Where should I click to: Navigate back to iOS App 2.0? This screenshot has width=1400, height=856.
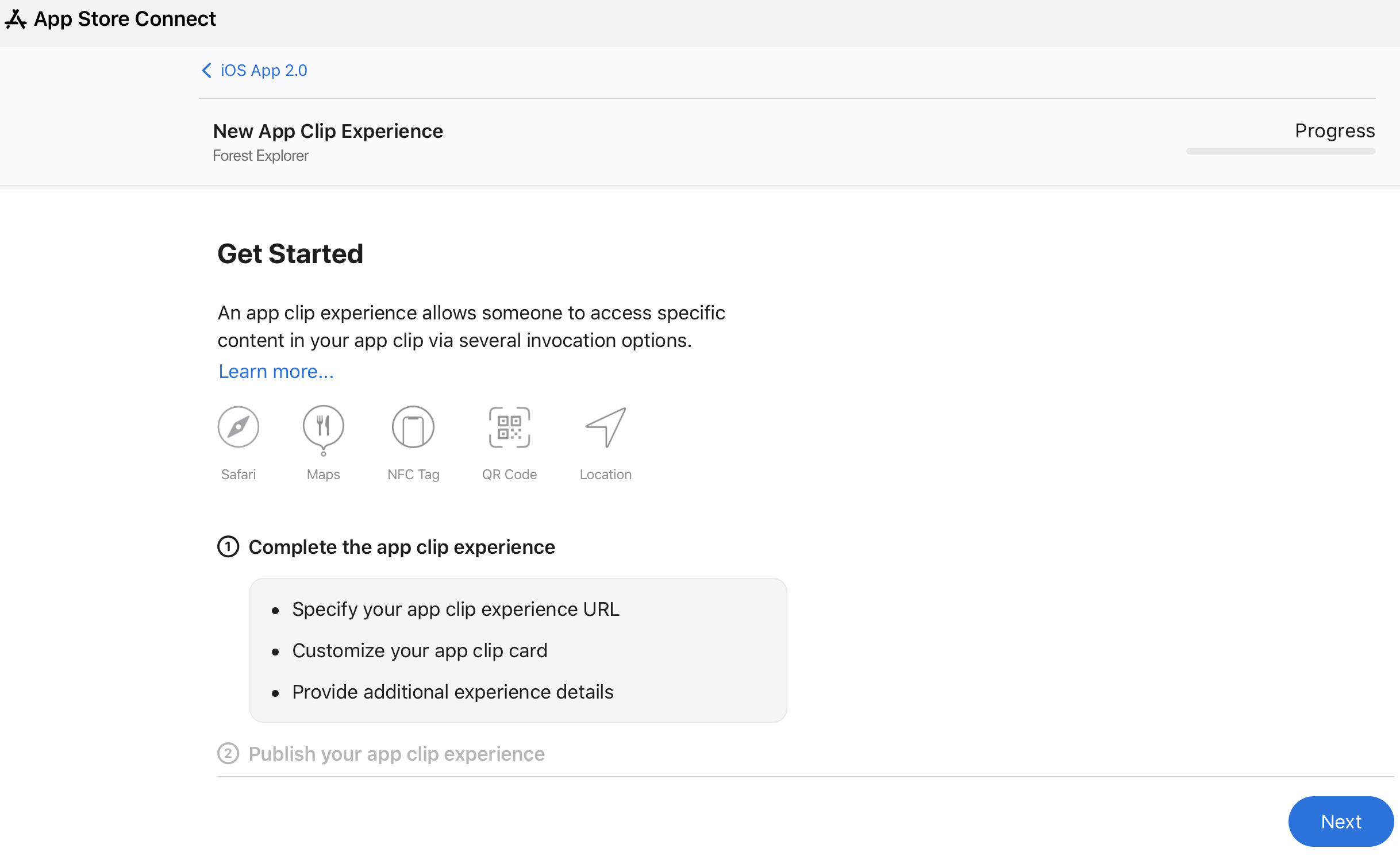(254, 70)
